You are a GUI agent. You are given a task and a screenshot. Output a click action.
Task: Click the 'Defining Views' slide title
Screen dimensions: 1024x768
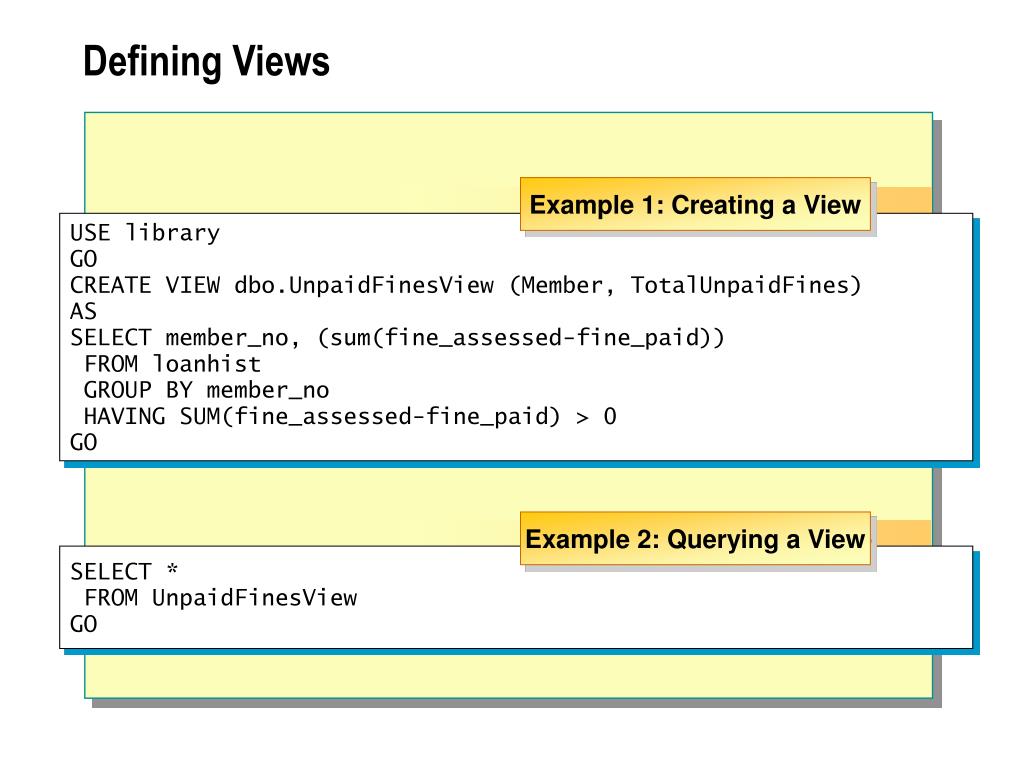[206, 63]
